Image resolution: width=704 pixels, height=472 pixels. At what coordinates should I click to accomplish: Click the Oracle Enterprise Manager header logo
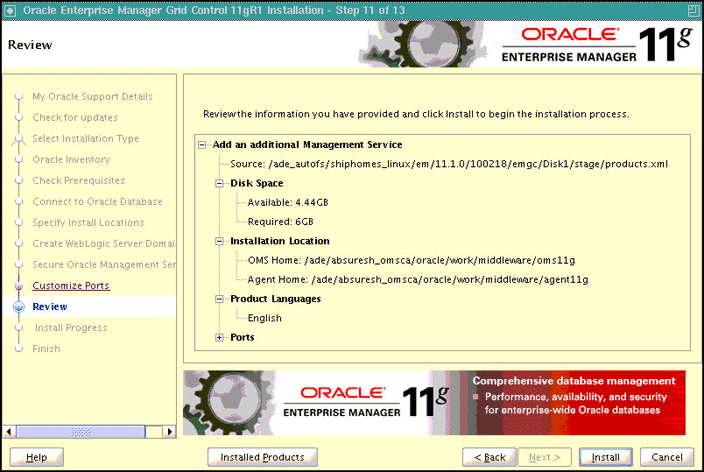click(x=597, y=45)
